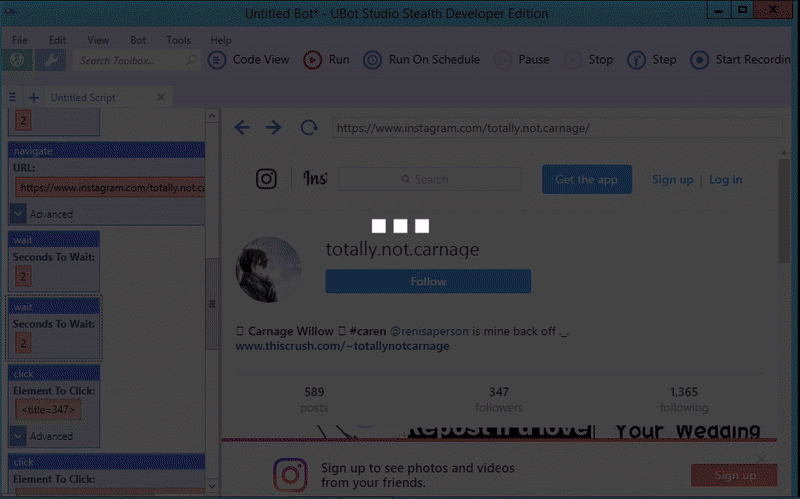
Task: Open the script list hamburger icon
Action: 12,97
